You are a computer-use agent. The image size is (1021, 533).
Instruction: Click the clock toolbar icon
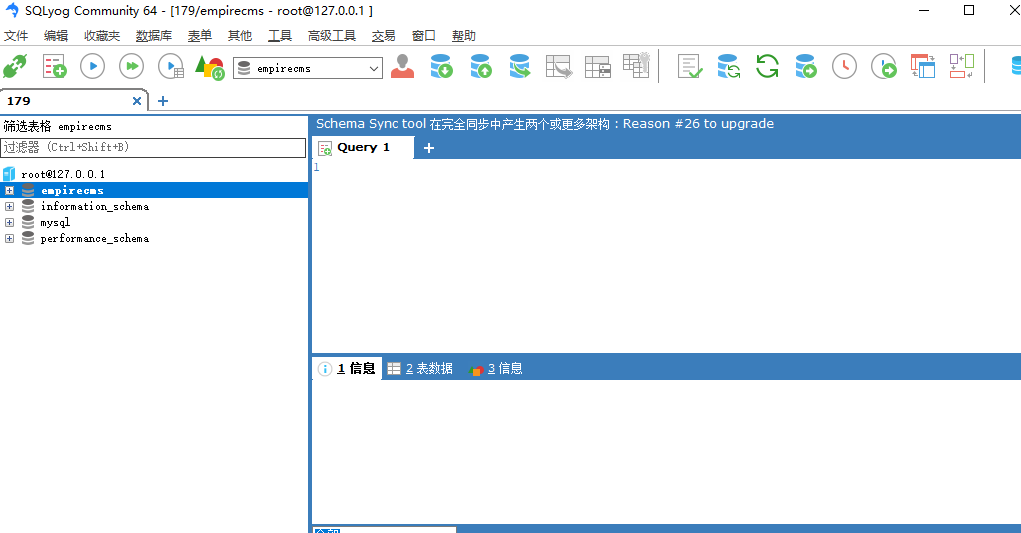coord(845,66)
